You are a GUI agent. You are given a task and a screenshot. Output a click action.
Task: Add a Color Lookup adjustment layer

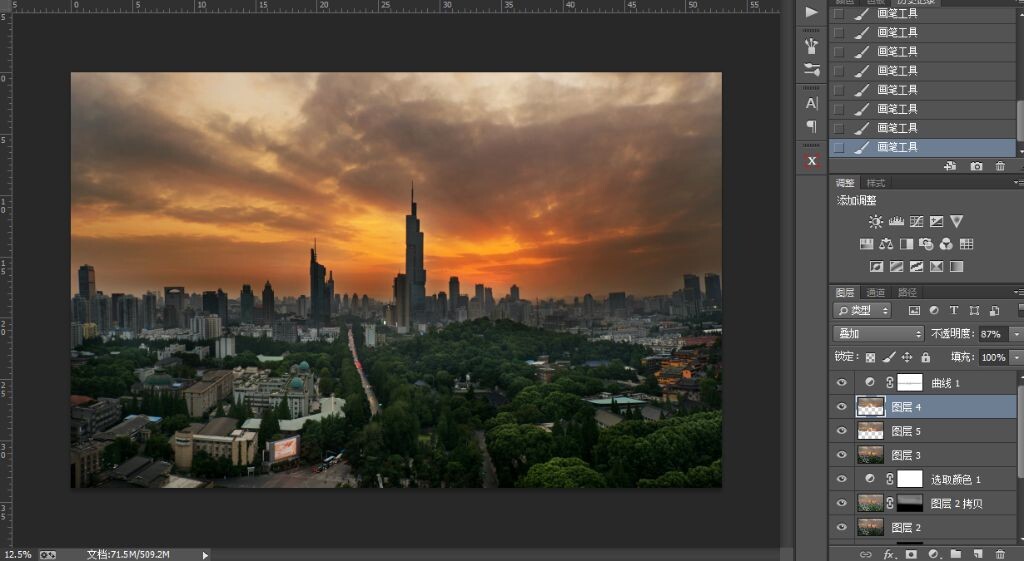[x=967, y=244]
